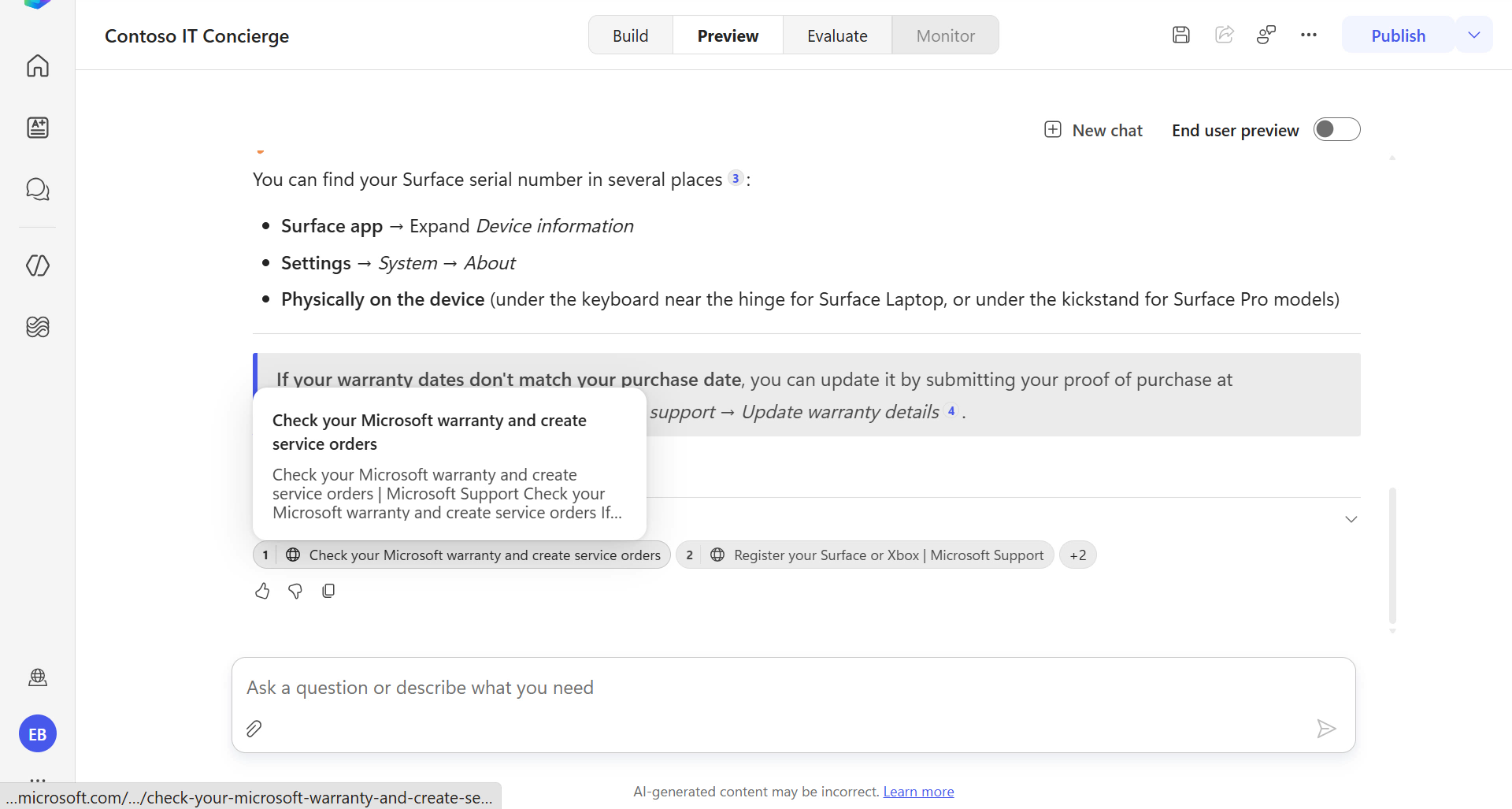Open the knot-shaped icon in sidebar
This screenshot has width=1512, height=809.
point(38,327)
